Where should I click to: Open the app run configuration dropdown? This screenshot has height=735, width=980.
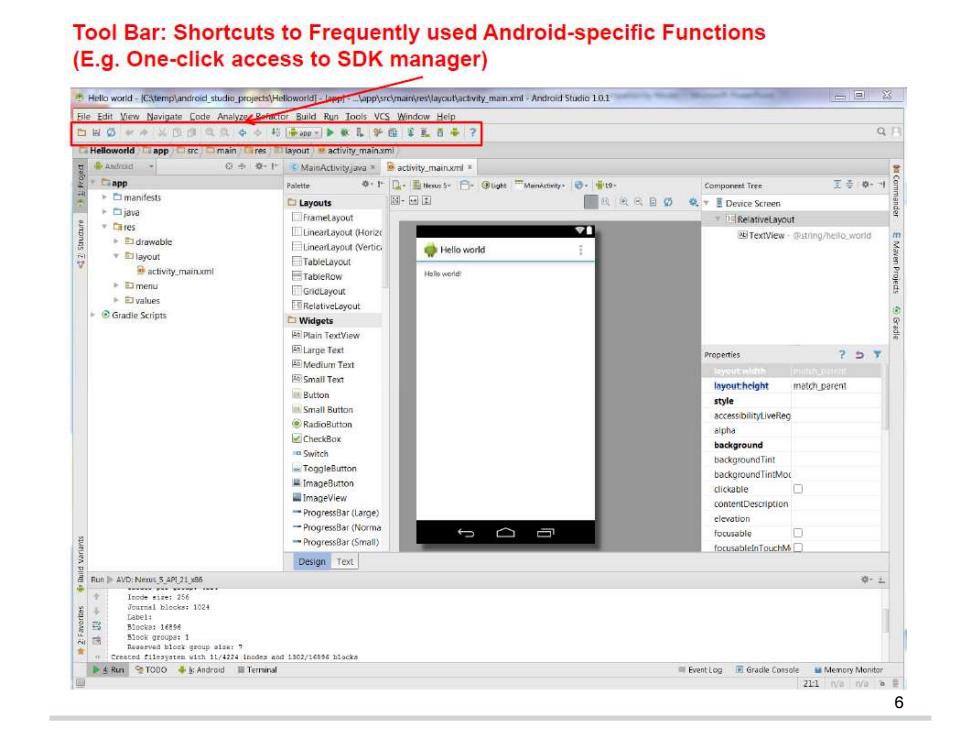pos(304,132)
